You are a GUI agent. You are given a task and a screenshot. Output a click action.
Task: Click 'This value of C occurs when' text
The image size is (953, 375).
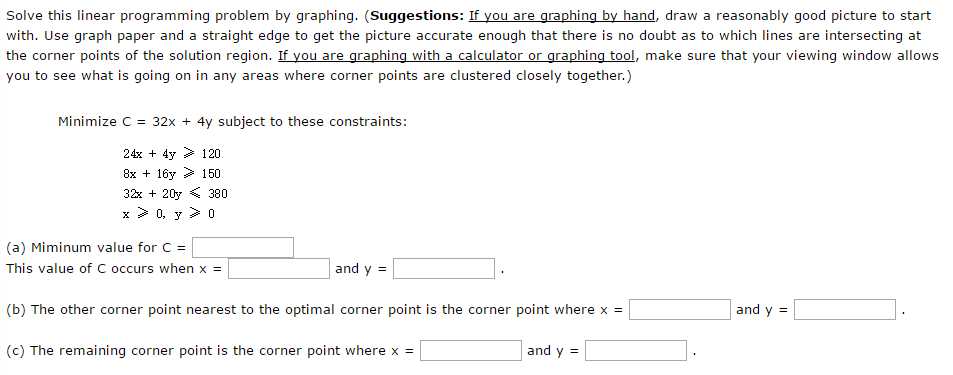click(x=101, y=269)
